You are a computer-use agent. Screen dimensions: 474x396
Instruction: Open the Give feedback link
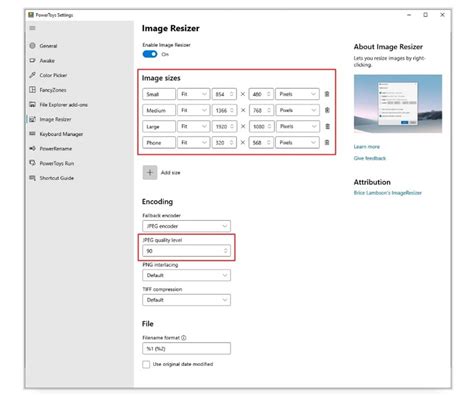[370, 158]
